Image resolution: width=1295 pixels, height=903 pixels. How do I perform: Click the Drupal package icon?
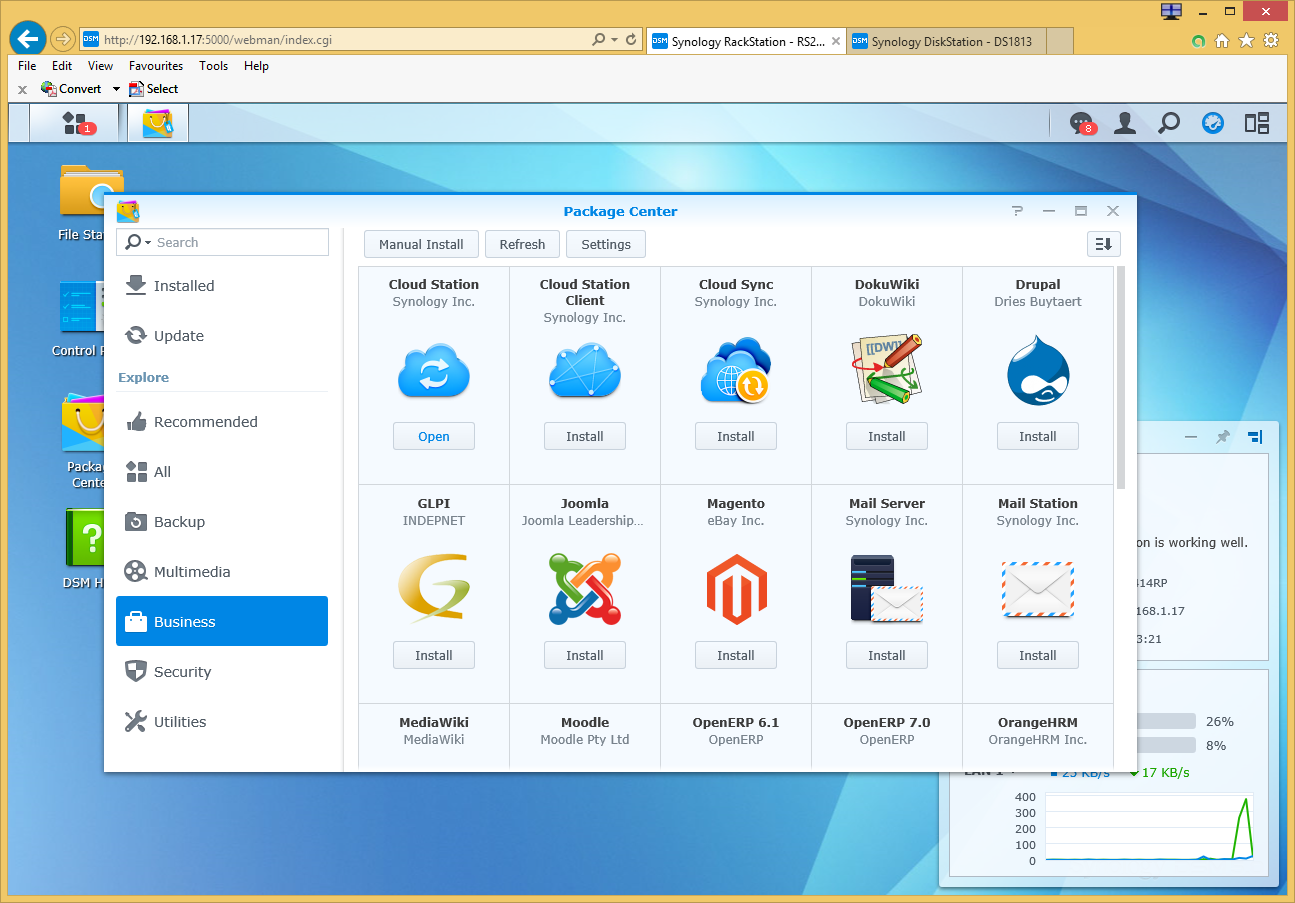pos(1037,370)
